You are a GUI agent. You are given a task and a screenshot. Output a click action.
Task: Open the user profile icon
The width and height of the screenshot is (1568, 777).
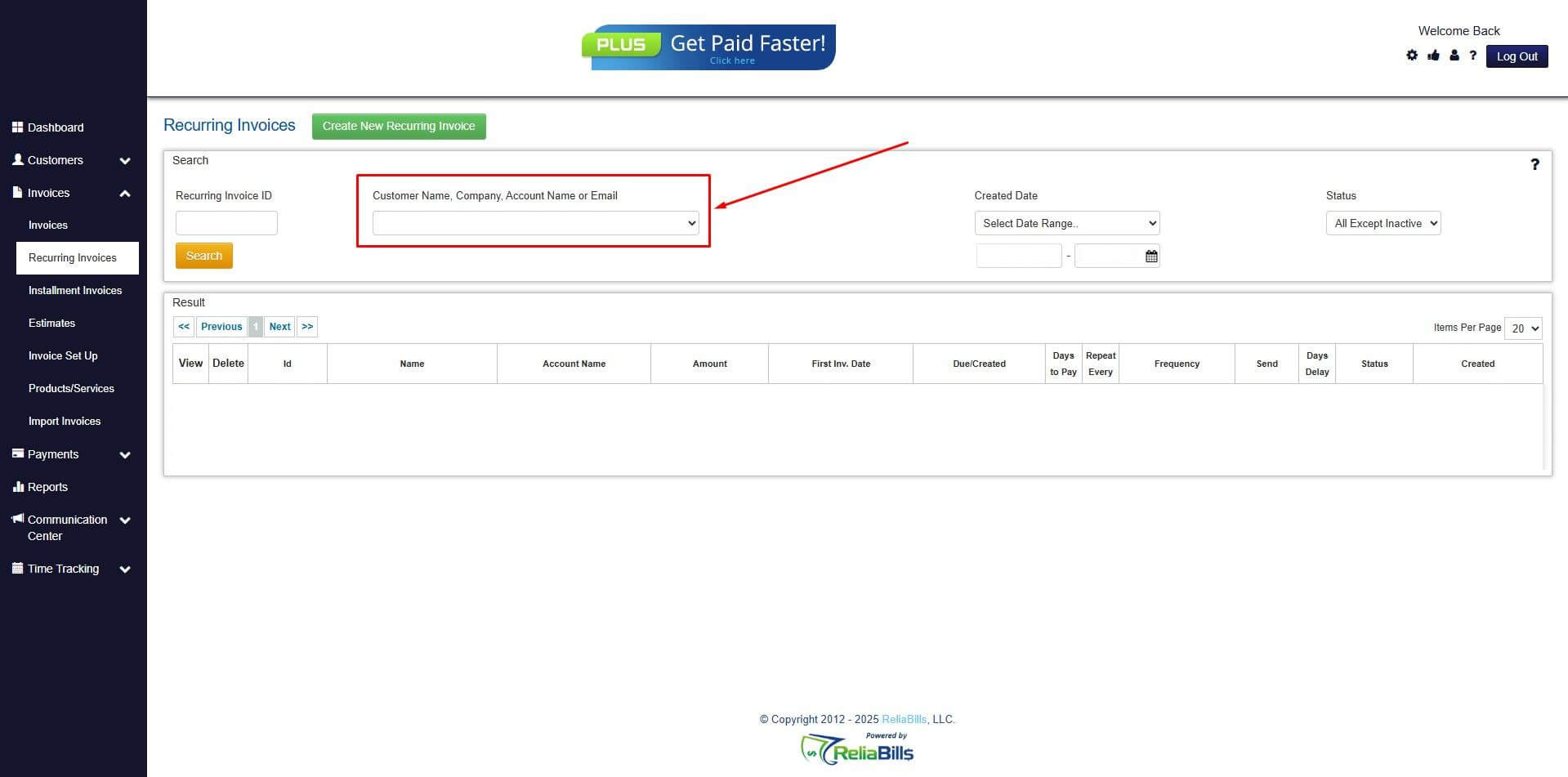pos(1454,56)
